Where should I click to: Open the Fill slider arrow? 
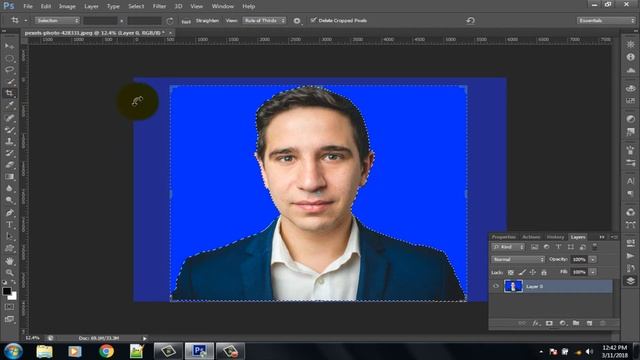593,272
